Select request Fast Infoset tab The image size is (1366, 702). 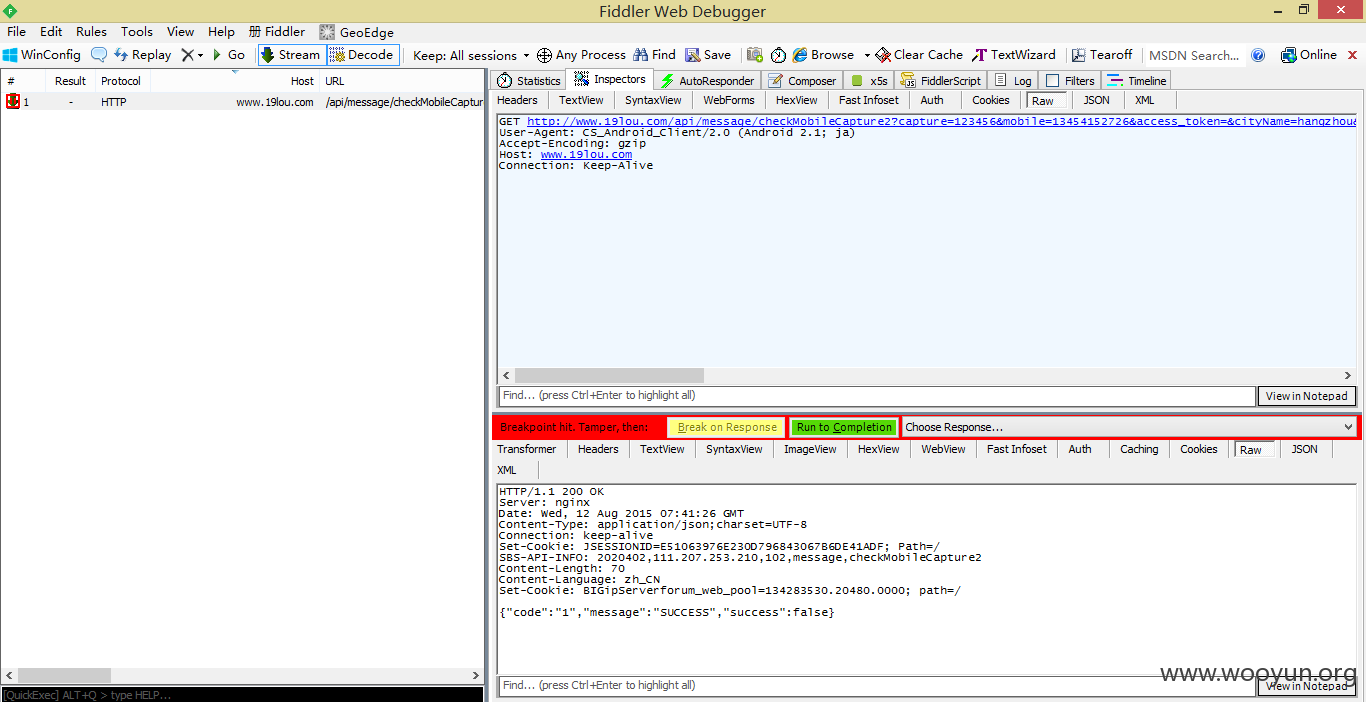(869, 100)
